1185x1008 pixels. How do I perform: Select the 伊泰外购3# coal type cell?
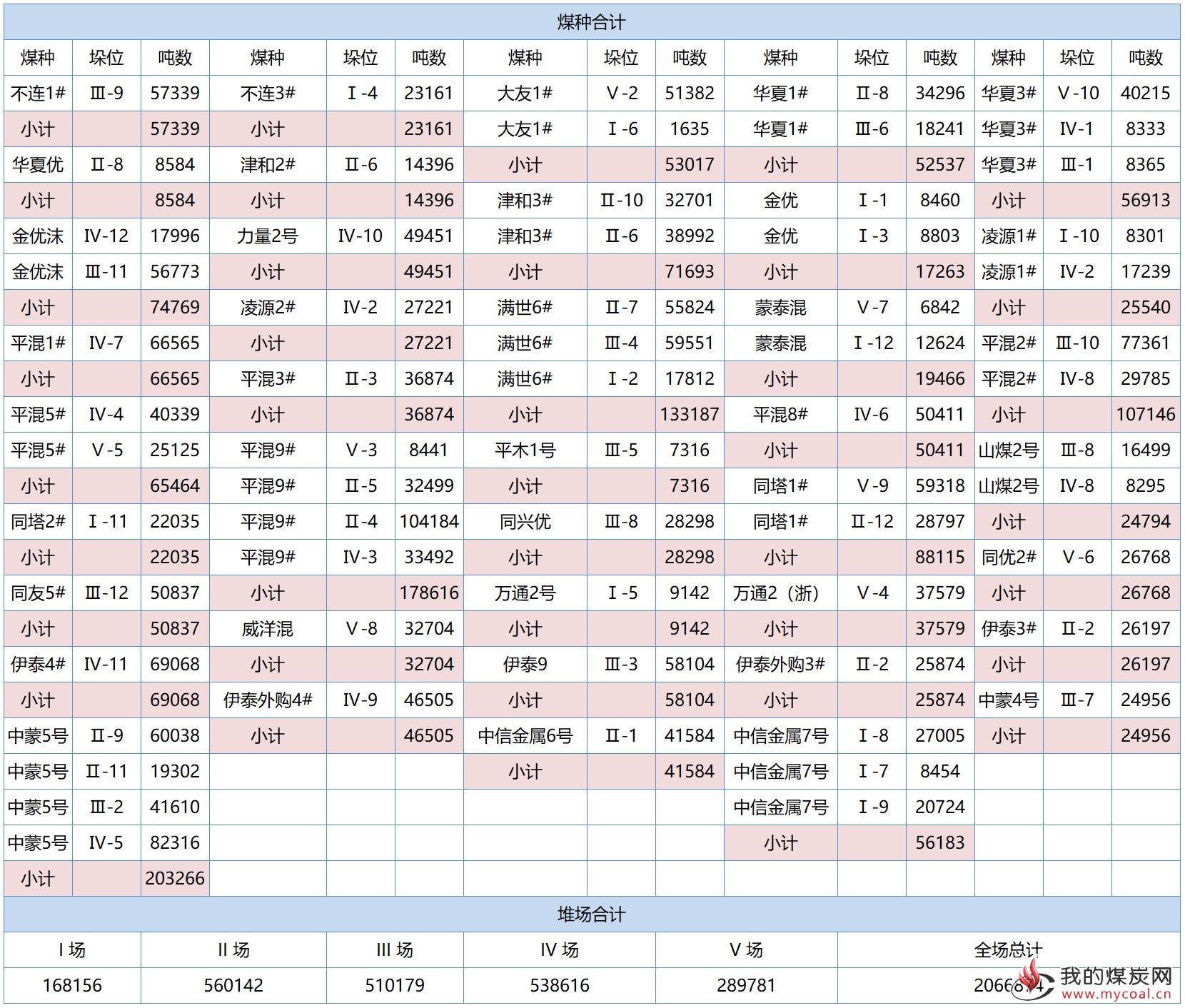(x=780, y=664)
